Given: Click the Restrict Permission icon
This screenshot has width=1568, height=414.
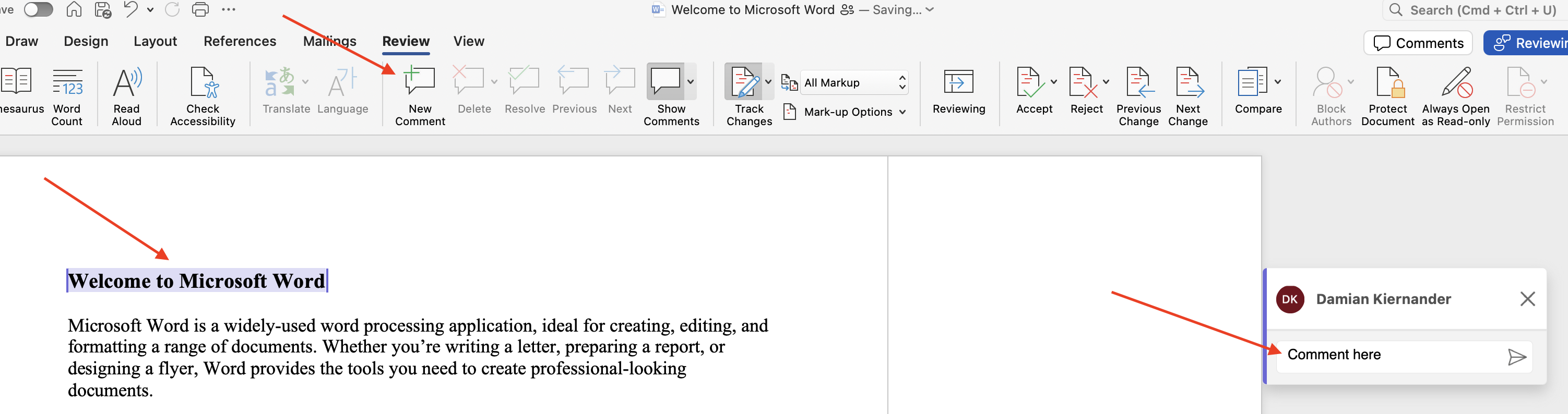Looking at the screenshot, I should [1521, 82].
